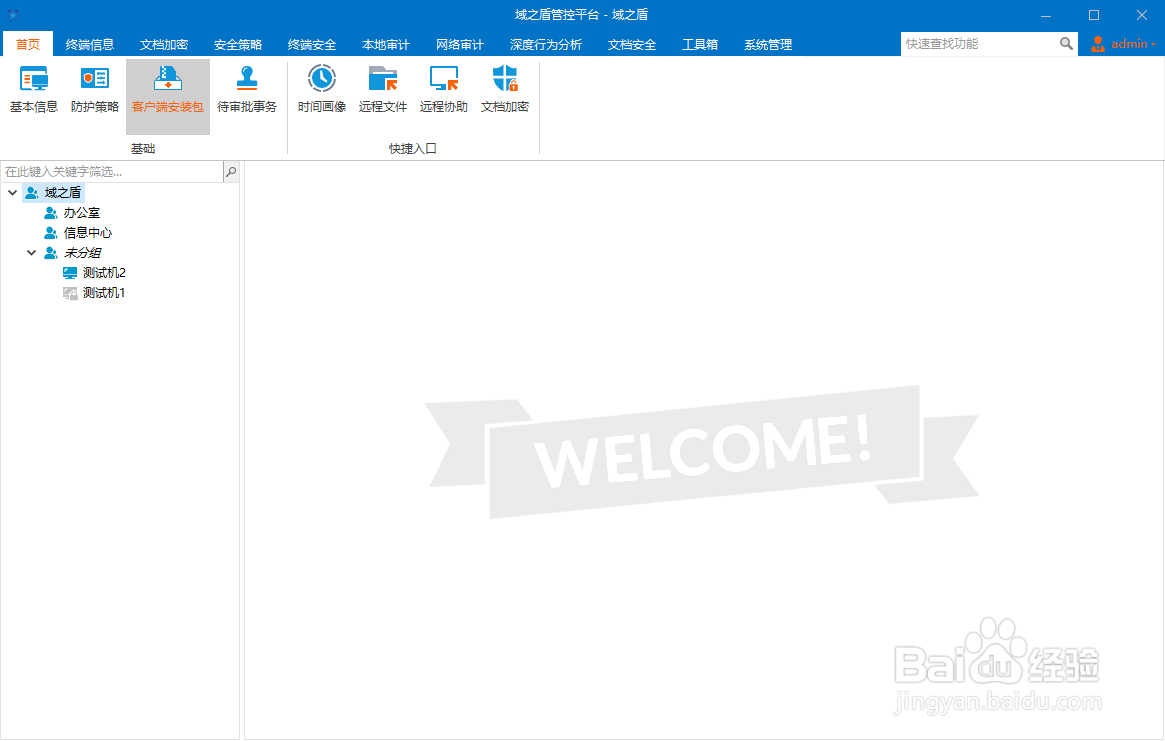This screenshot has height=741, width=1165.
Task: Select the 测试机2 terminal label
Action: 104,273
